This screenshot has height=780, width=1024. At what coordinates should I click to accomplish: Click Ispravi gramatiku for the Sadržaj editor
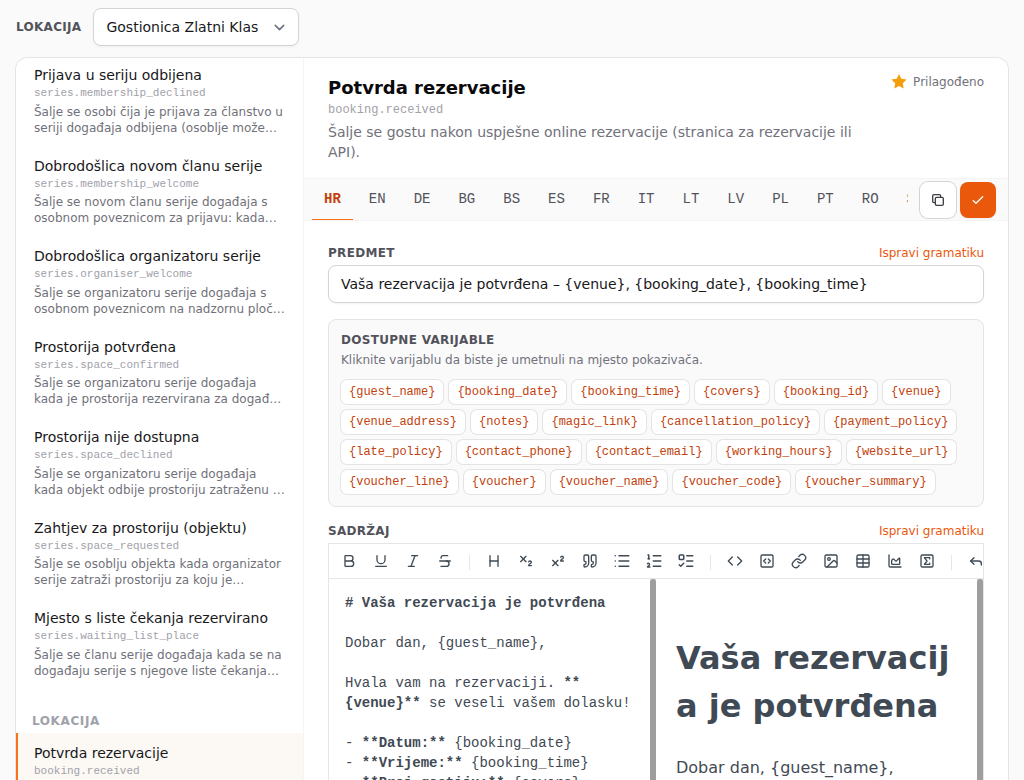(931, 531)
